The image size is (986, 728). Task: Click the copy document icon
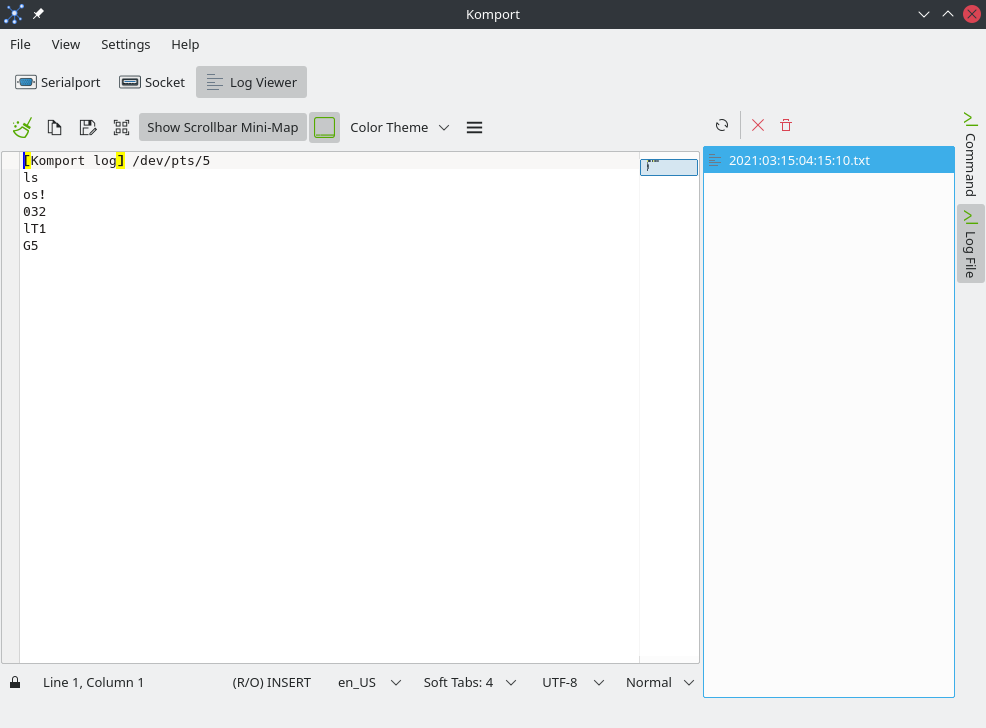[x=55, y=128]
